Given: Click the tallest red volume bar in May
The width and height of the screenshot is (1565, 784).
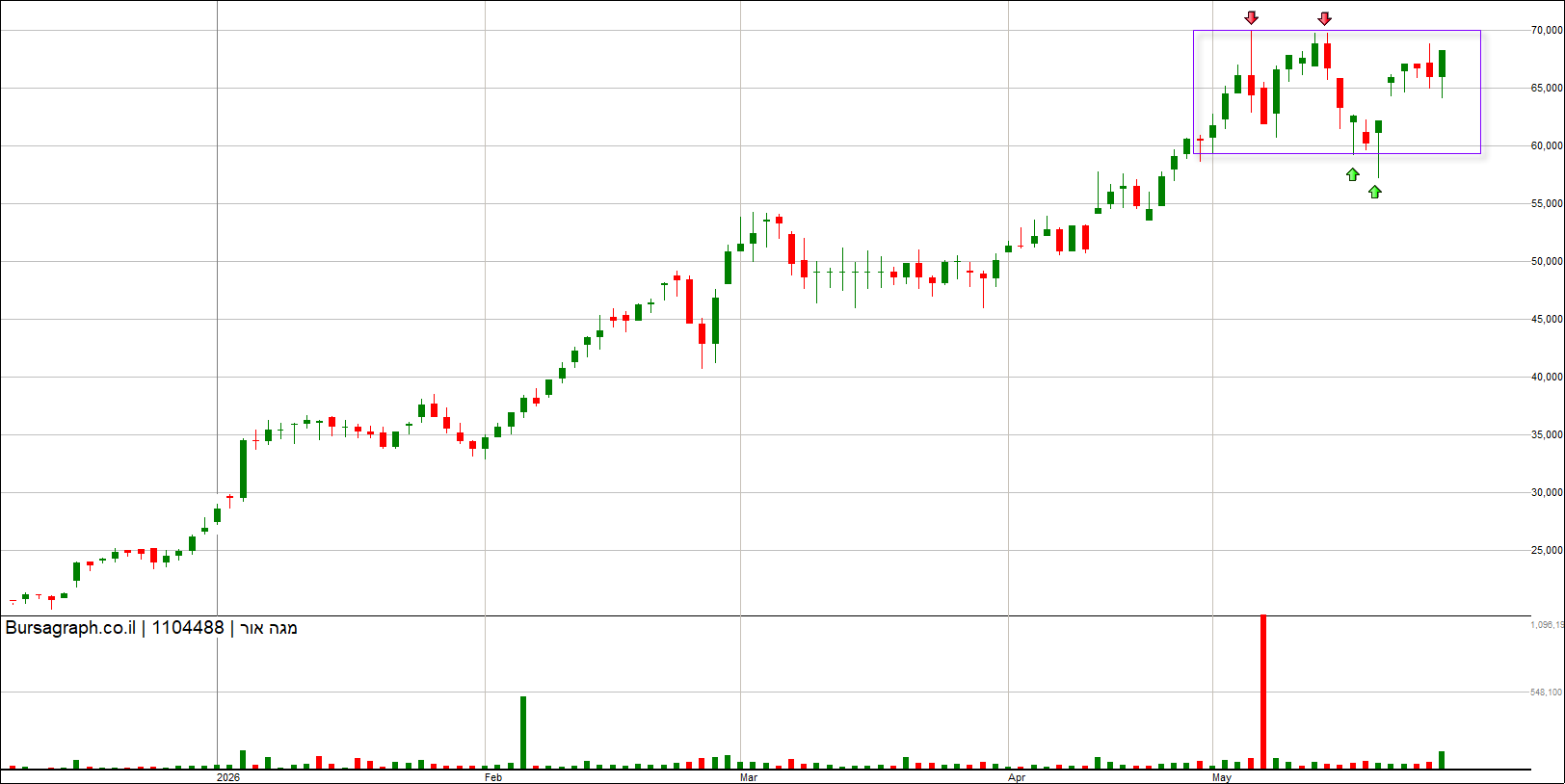Looking at the screenshot, I should pyautogui.click(x=1263, y=692).
